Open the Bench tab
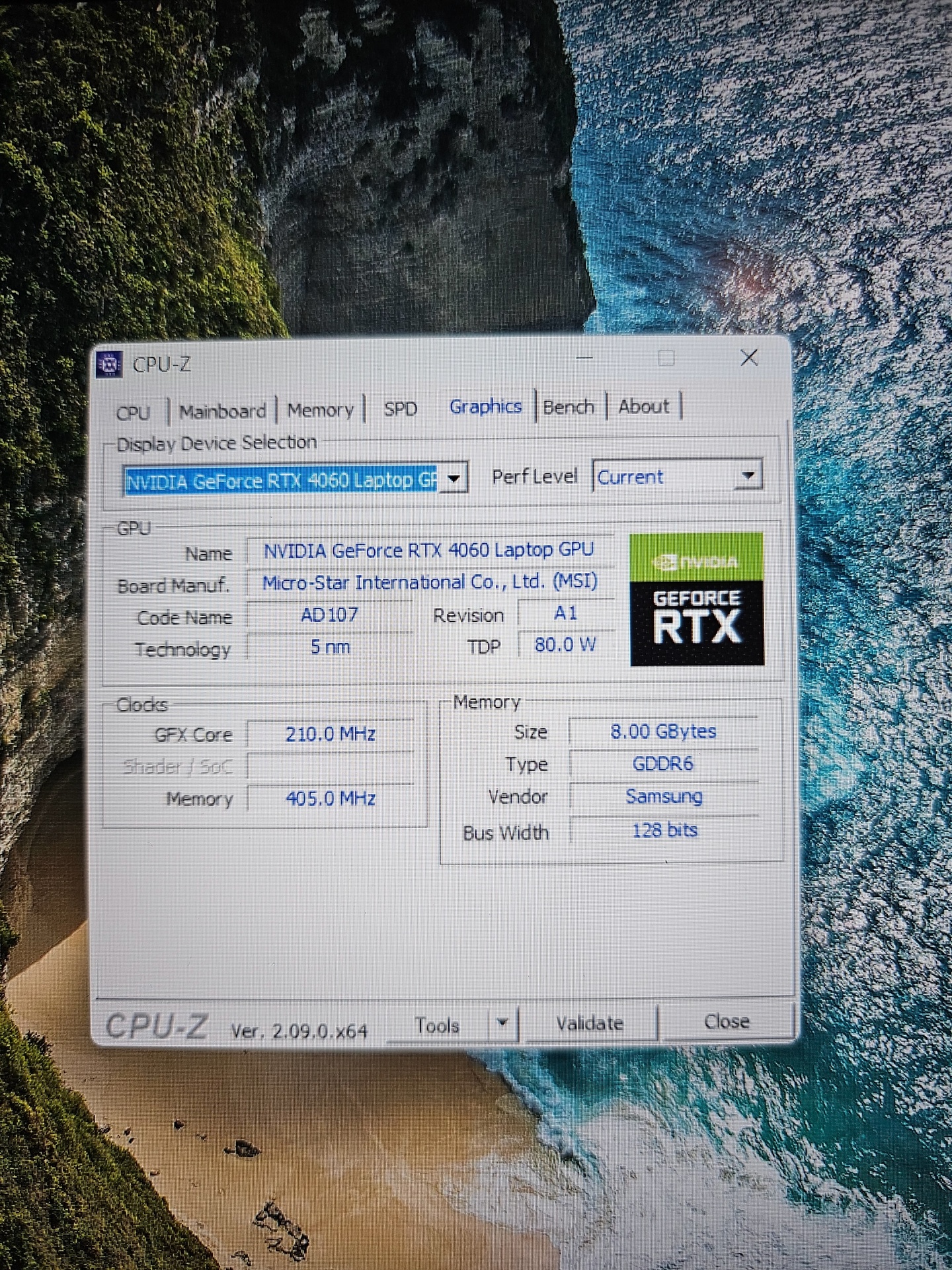Viewport: 952px width, 1270px height. (569, 407)
